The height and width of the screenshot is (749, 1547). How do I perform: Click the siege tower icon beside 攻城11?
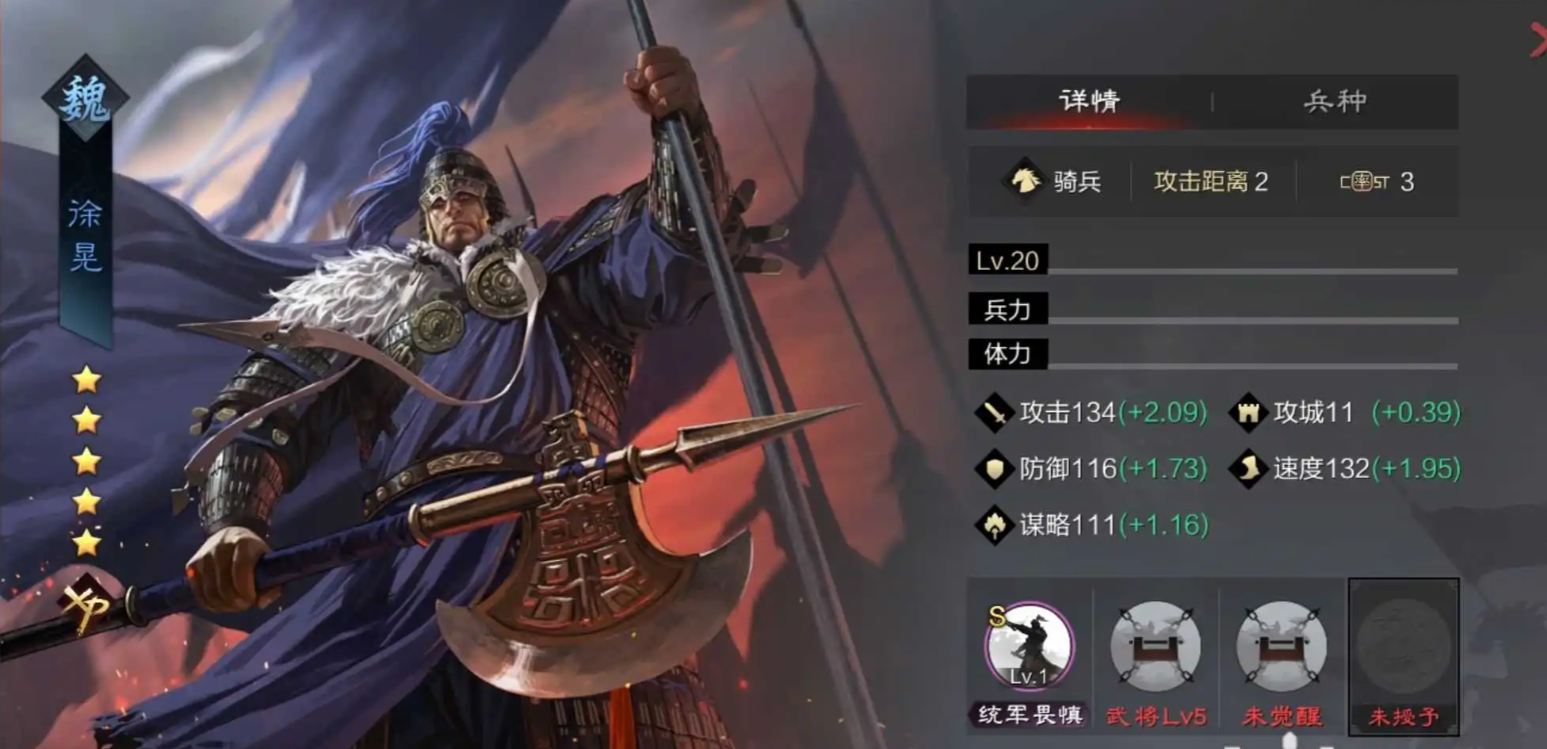click(1248, 412)
